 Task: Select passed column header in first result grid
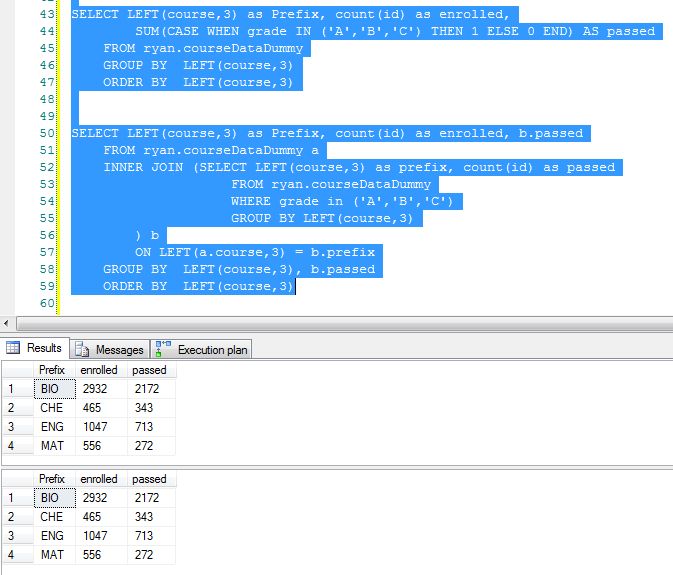point(151,370)
